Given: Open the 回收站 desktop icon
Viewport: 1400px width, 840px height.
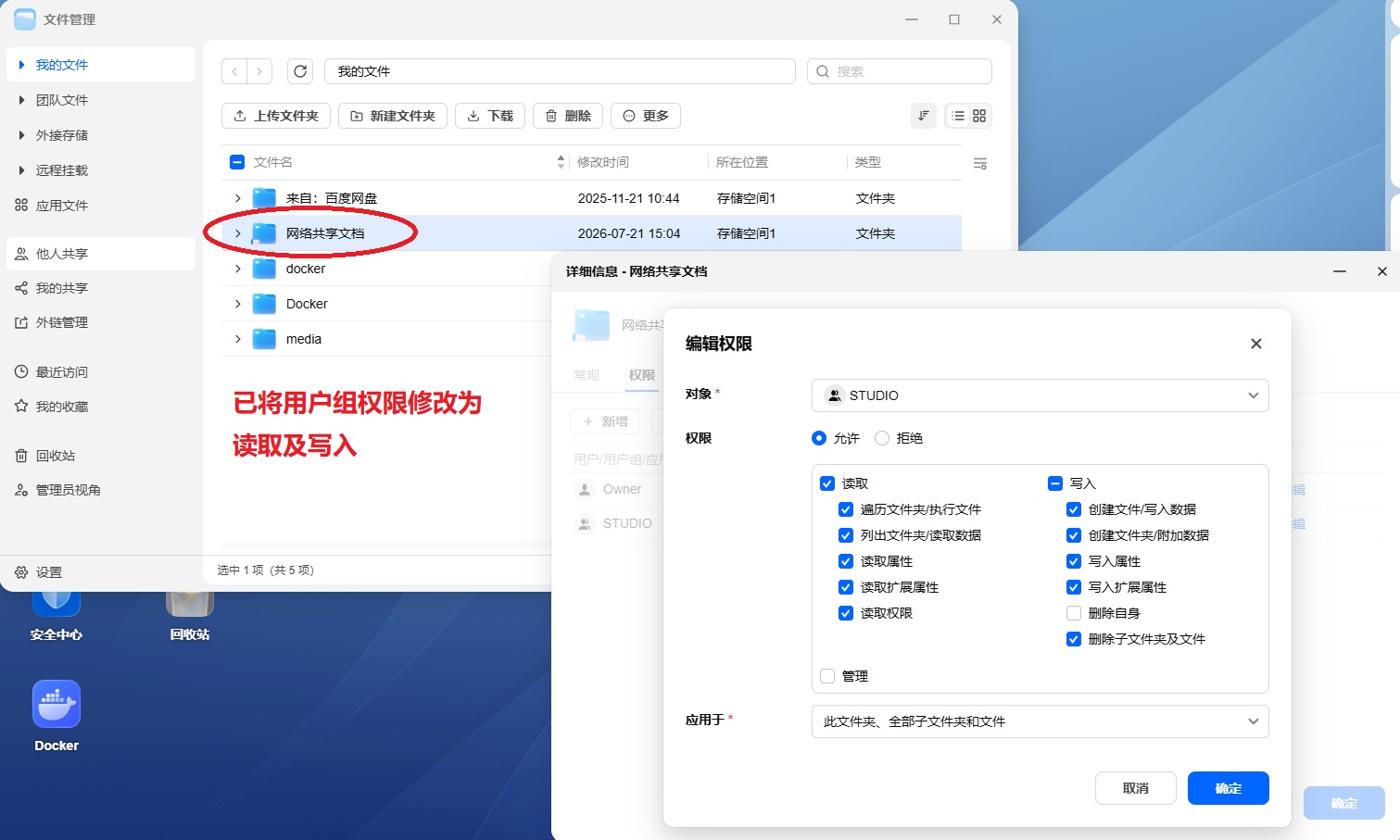Looking at the screenshot, I should click(x=190, y=604).
